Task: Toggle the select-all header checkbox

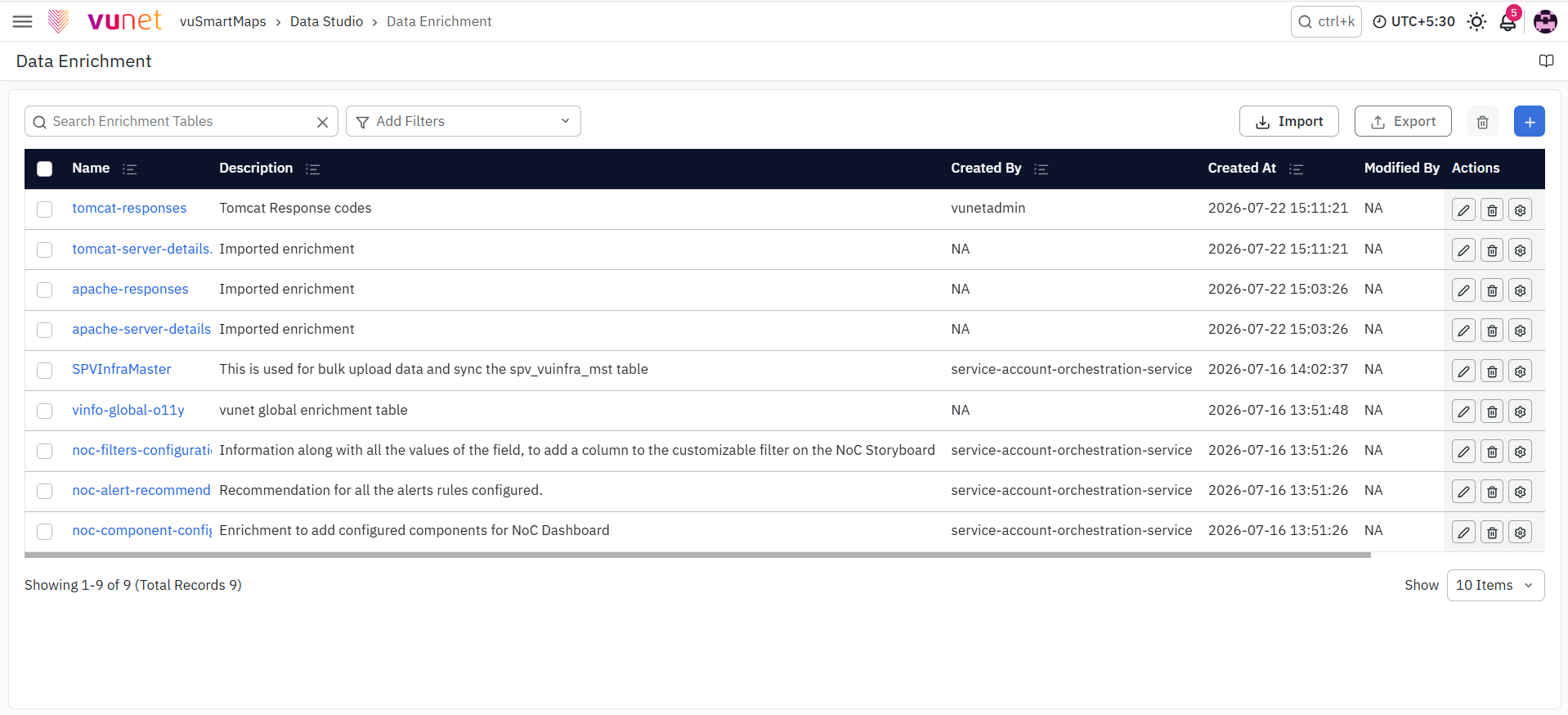Action: 45,169
